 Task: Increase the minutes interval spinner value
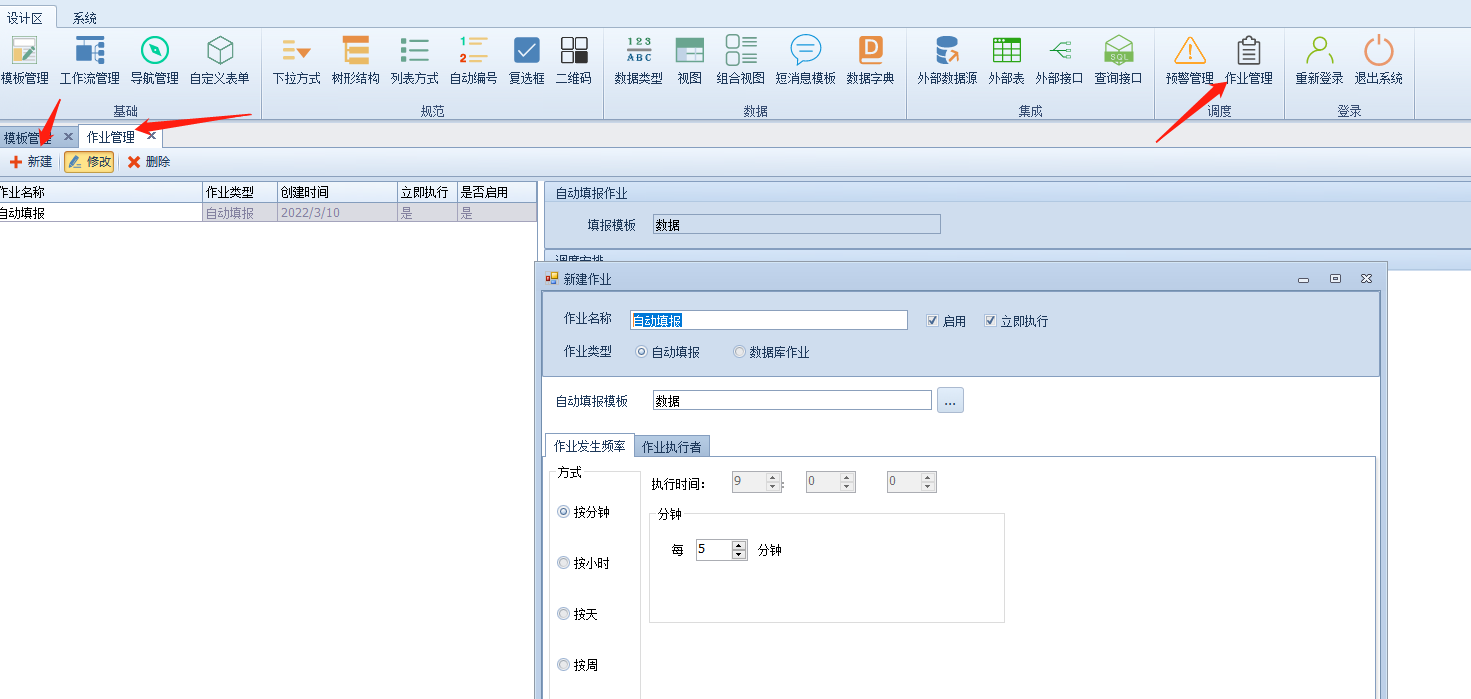[739, 545]
